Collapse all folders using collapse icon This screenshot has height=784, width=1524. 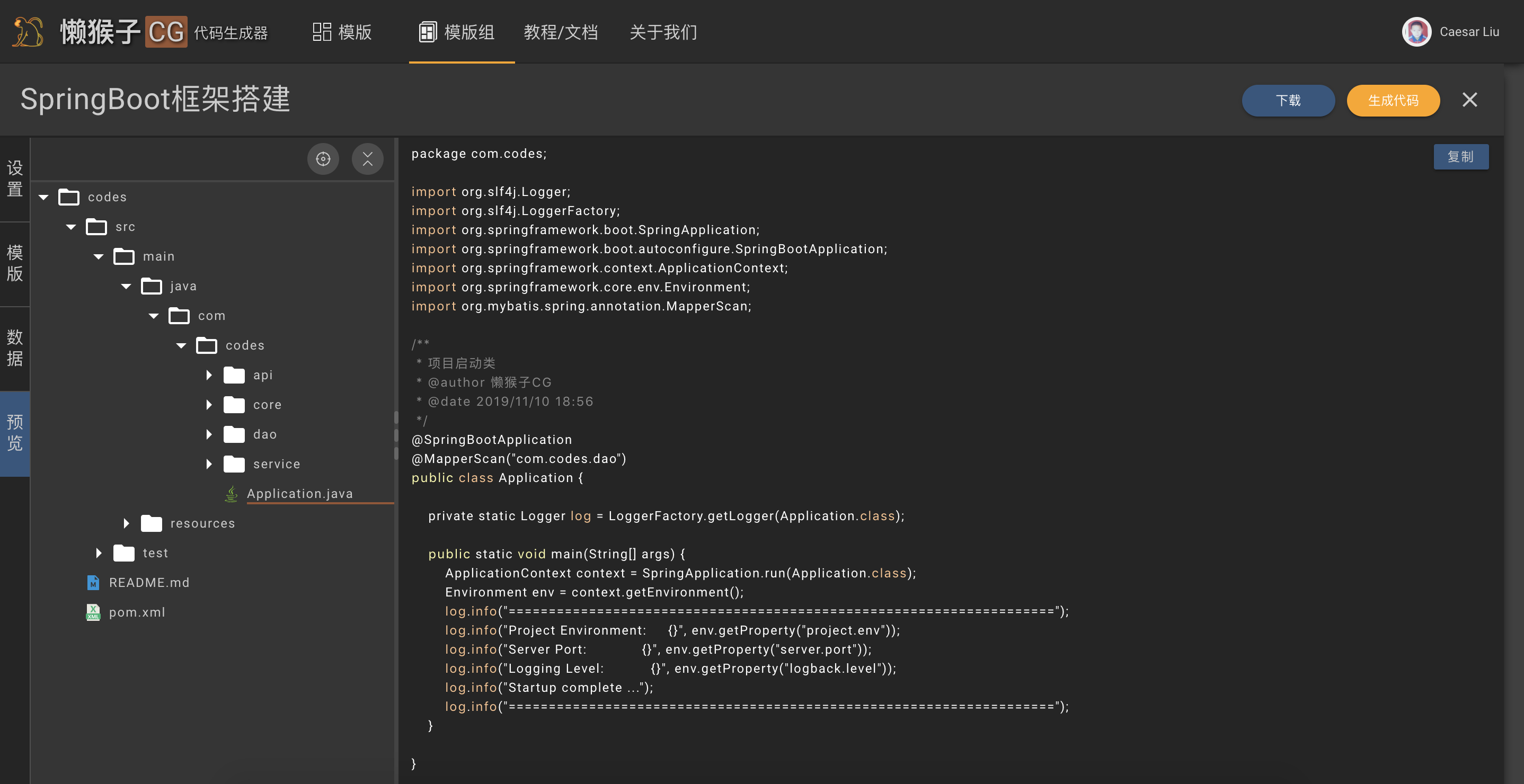(367, 158)
